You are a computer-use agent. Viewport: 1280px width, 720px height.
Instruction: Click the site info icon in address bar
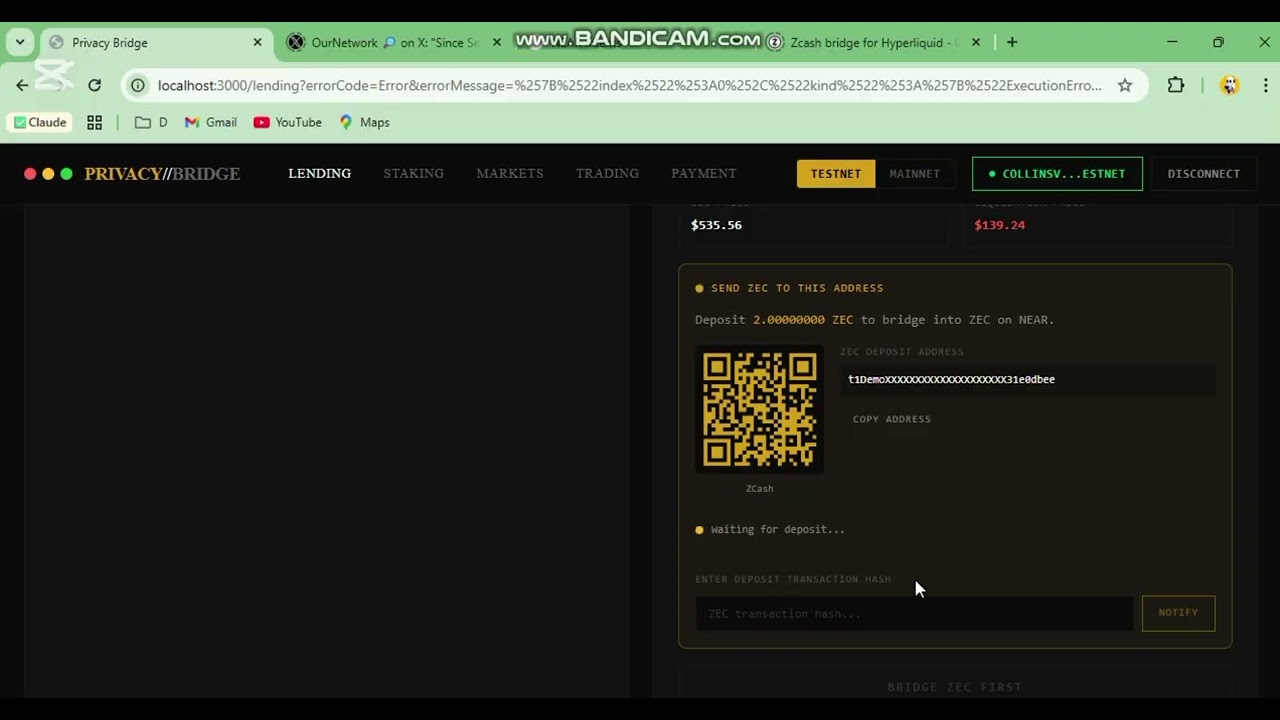138,85
